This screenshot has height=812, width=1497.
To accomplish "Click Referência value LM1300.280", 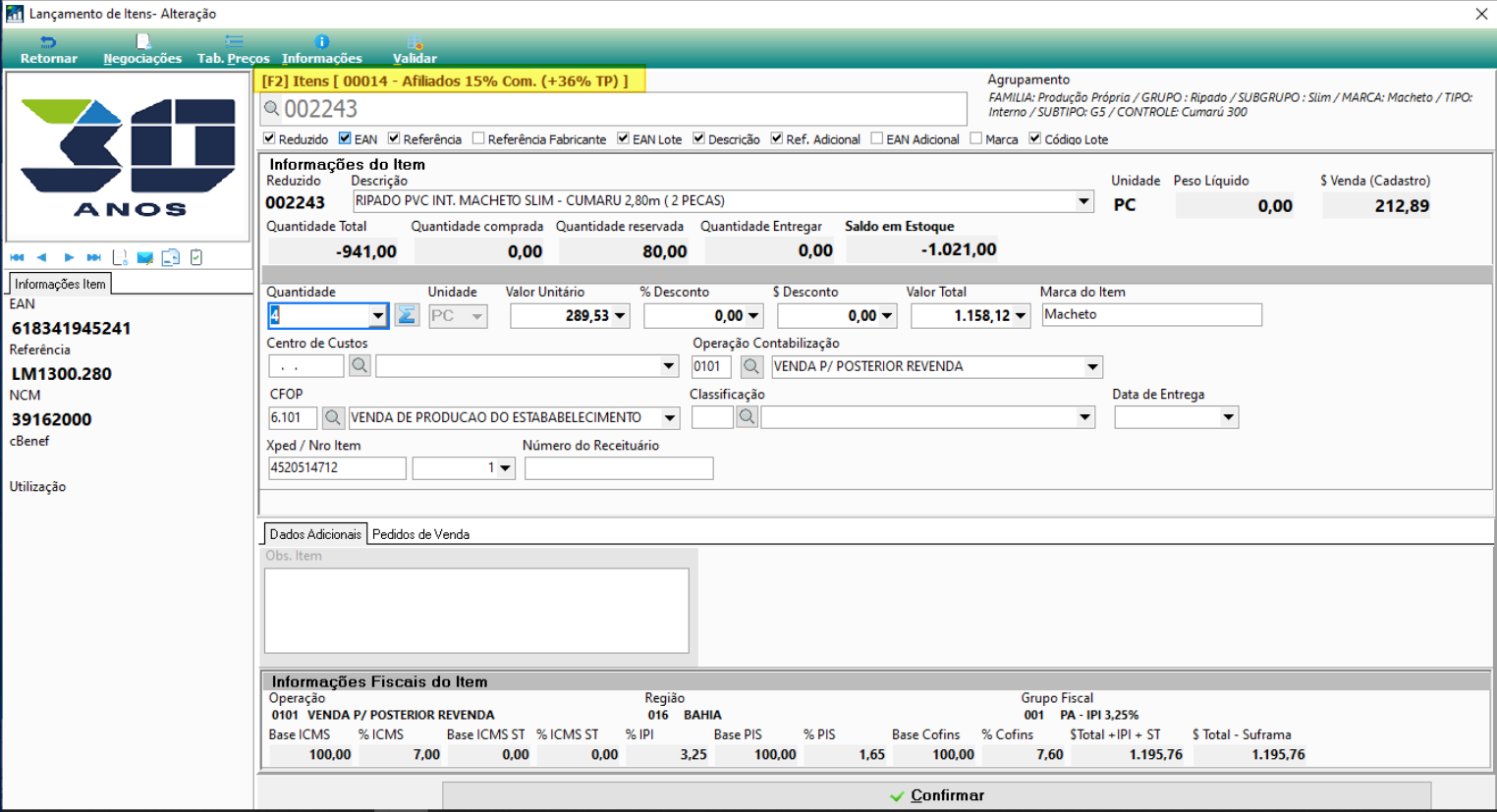I will point(62,374).
